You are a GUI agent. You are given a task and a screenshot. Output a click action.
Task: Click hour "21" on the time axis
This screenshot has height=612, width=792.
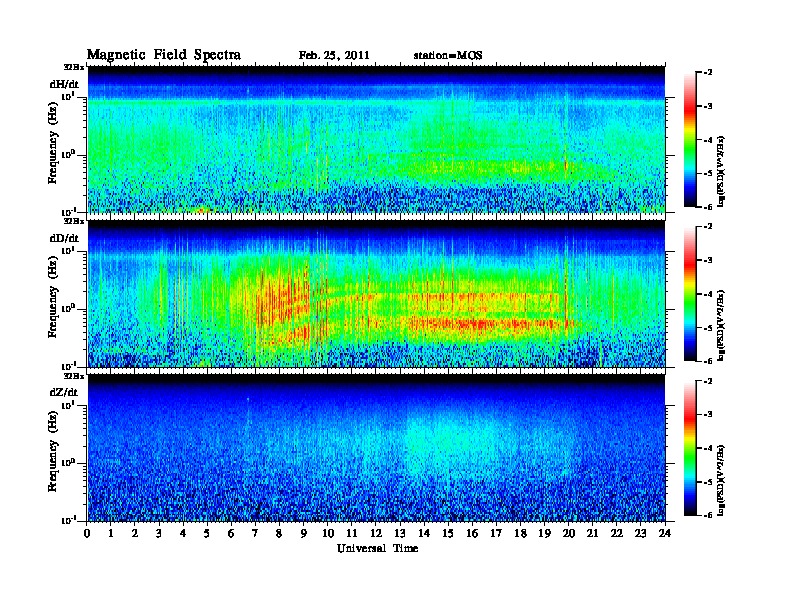click(592, 533)
